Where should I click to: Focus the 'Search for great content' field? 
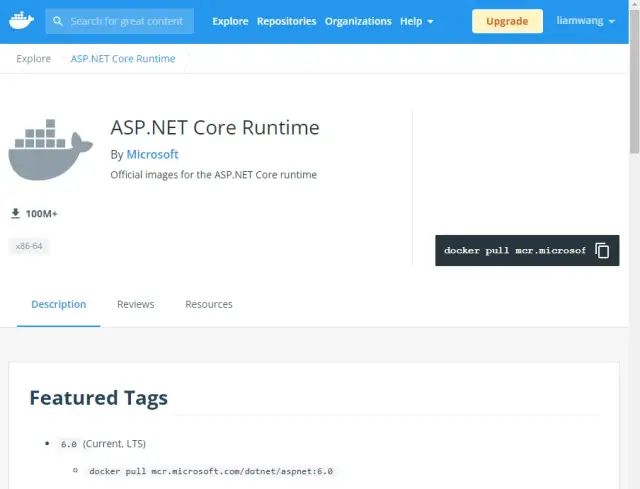[x=120, y=21]
